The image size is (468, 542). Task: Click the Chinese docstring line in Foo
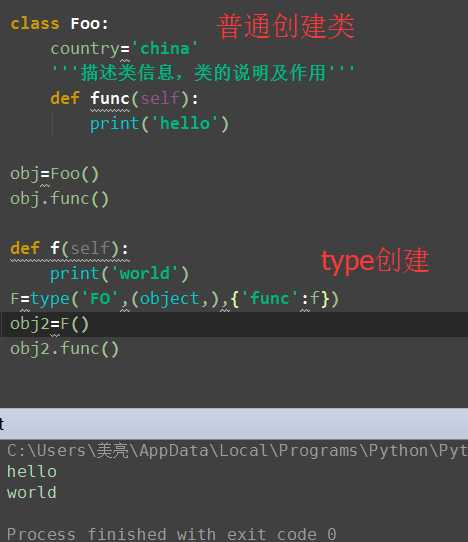pyautogui.click(x=203, y=73)
